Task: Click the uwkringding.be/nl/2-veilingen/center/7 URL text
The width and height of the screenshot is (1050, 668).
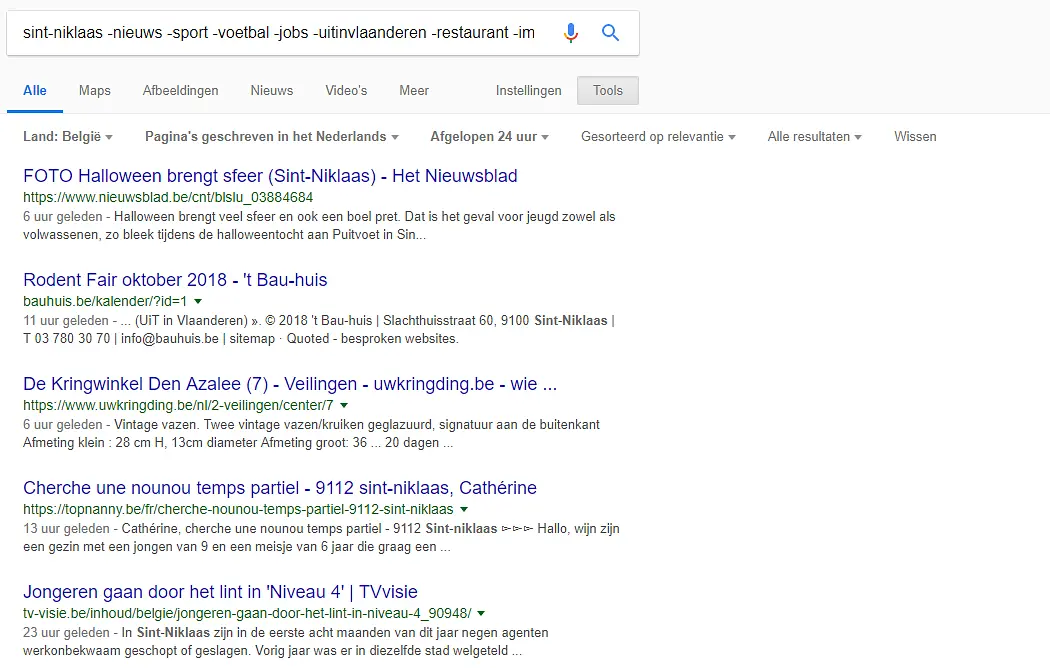Action: tap(178, 405)
